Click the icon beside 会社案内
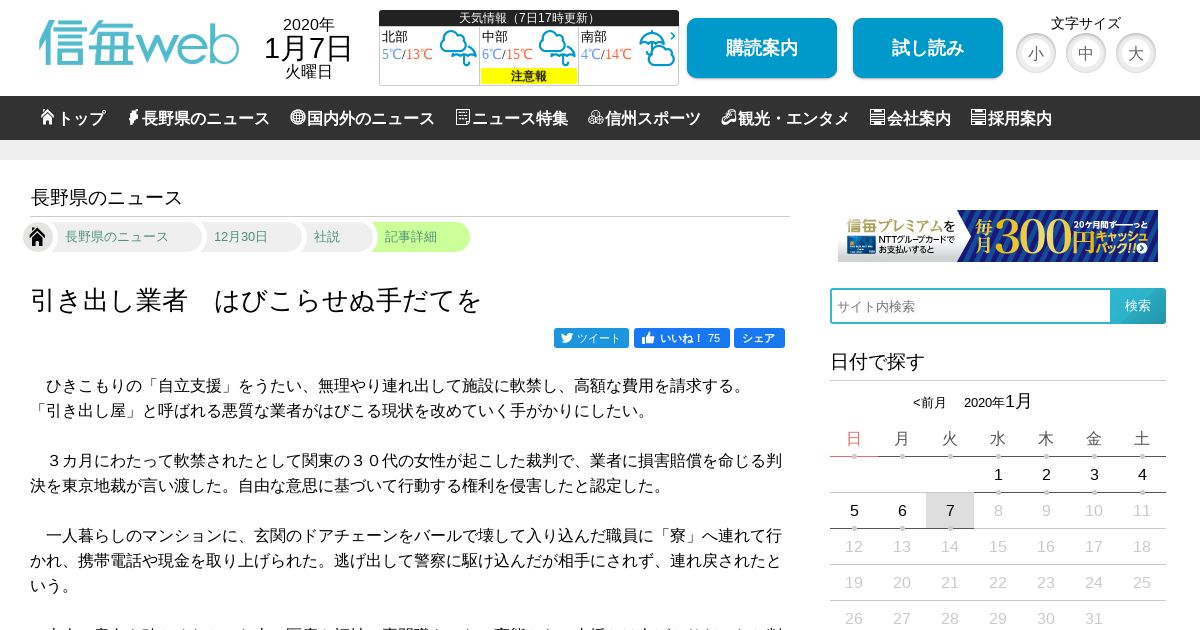The image size is (1200, 630). [x=877, y=117]
